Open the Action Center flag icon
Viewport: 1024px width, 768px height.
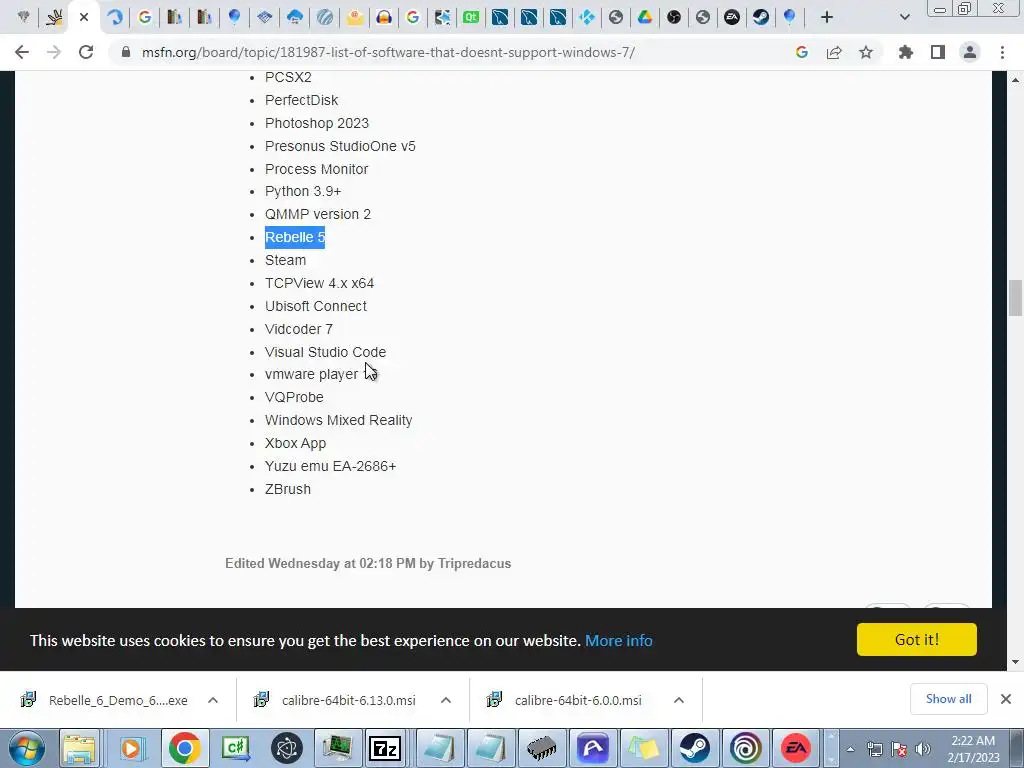[899, 749]
